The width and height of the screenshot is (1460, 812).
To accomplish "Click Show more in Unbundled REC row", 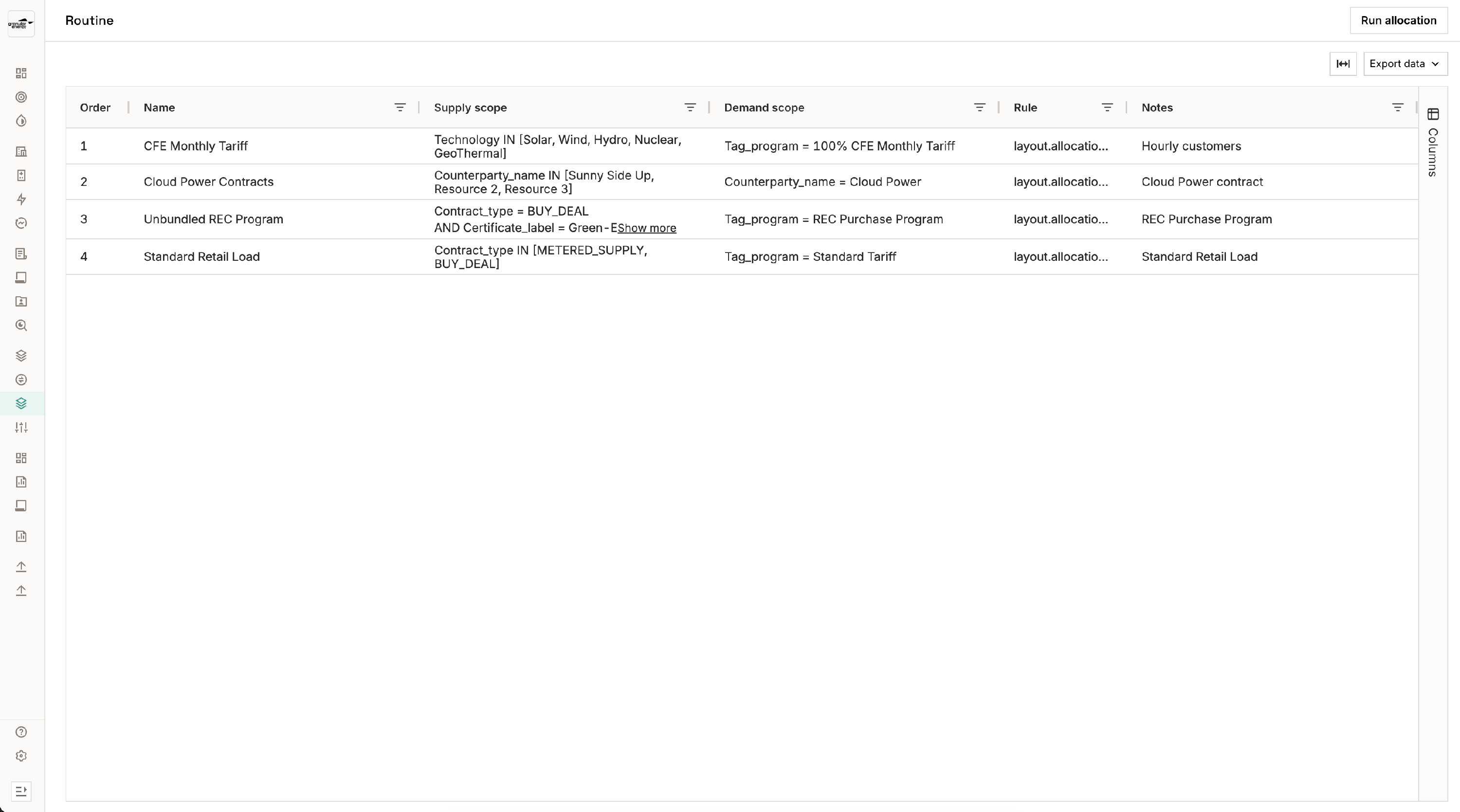I will coord(647,228).
